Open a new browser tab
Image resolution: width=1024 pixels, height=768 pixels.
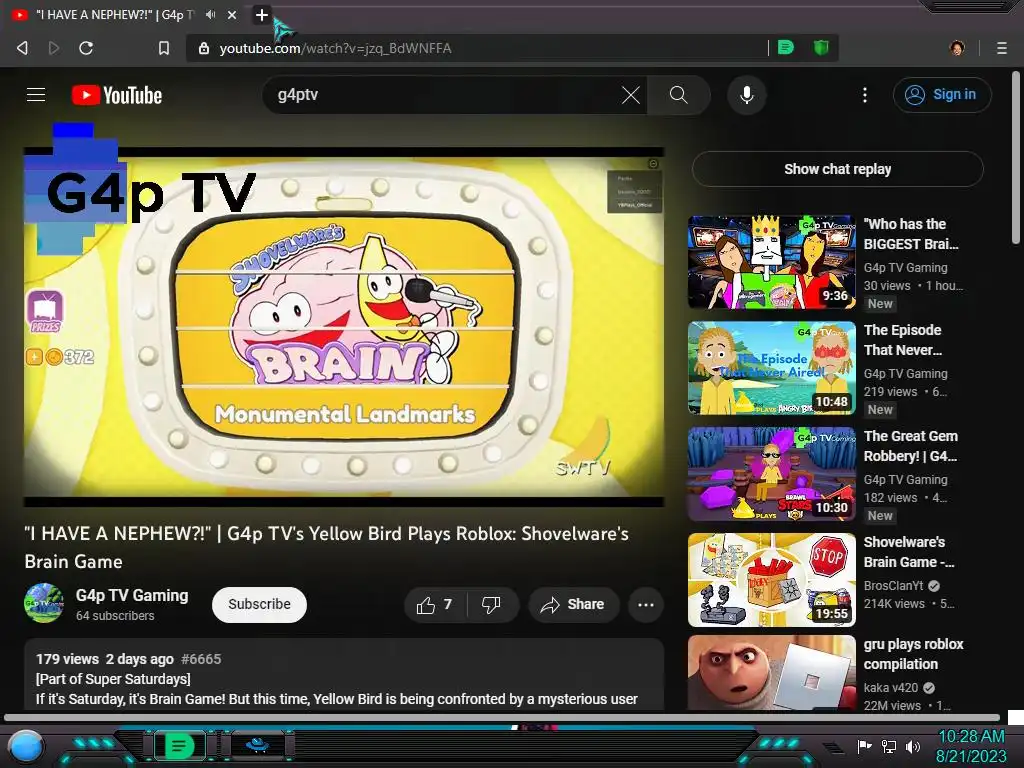pos(261,14)
